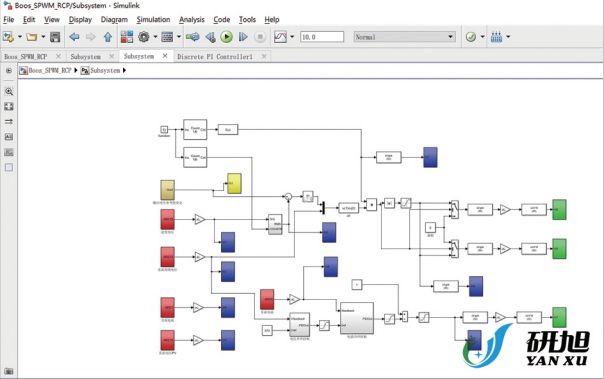This screenshot has height=379, width=604.
Task: Click Boos_SPWM_RCP in the breadcrumb path
Action: (50, 70)
